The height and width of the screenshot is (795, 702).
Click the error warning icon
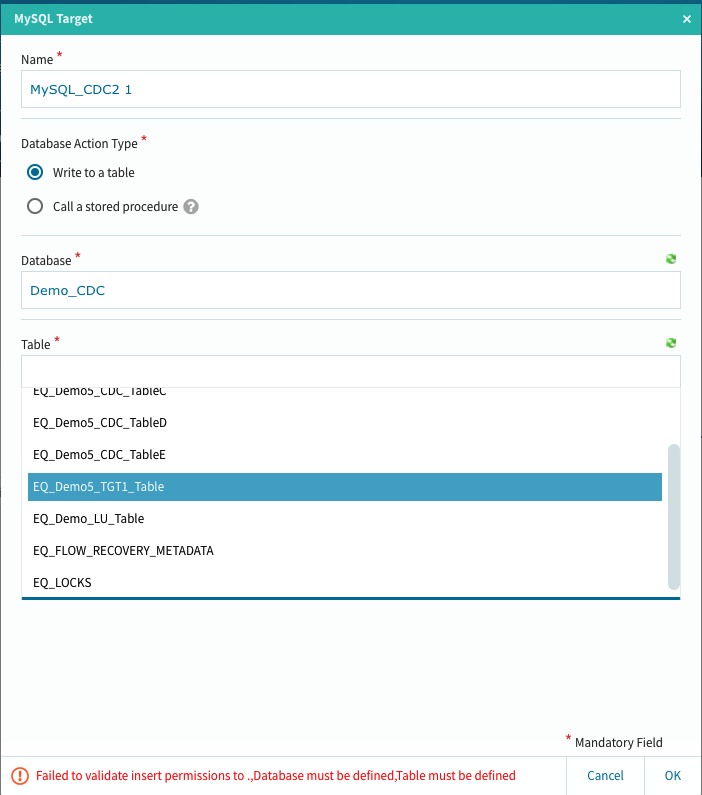(x=20, y=776)
